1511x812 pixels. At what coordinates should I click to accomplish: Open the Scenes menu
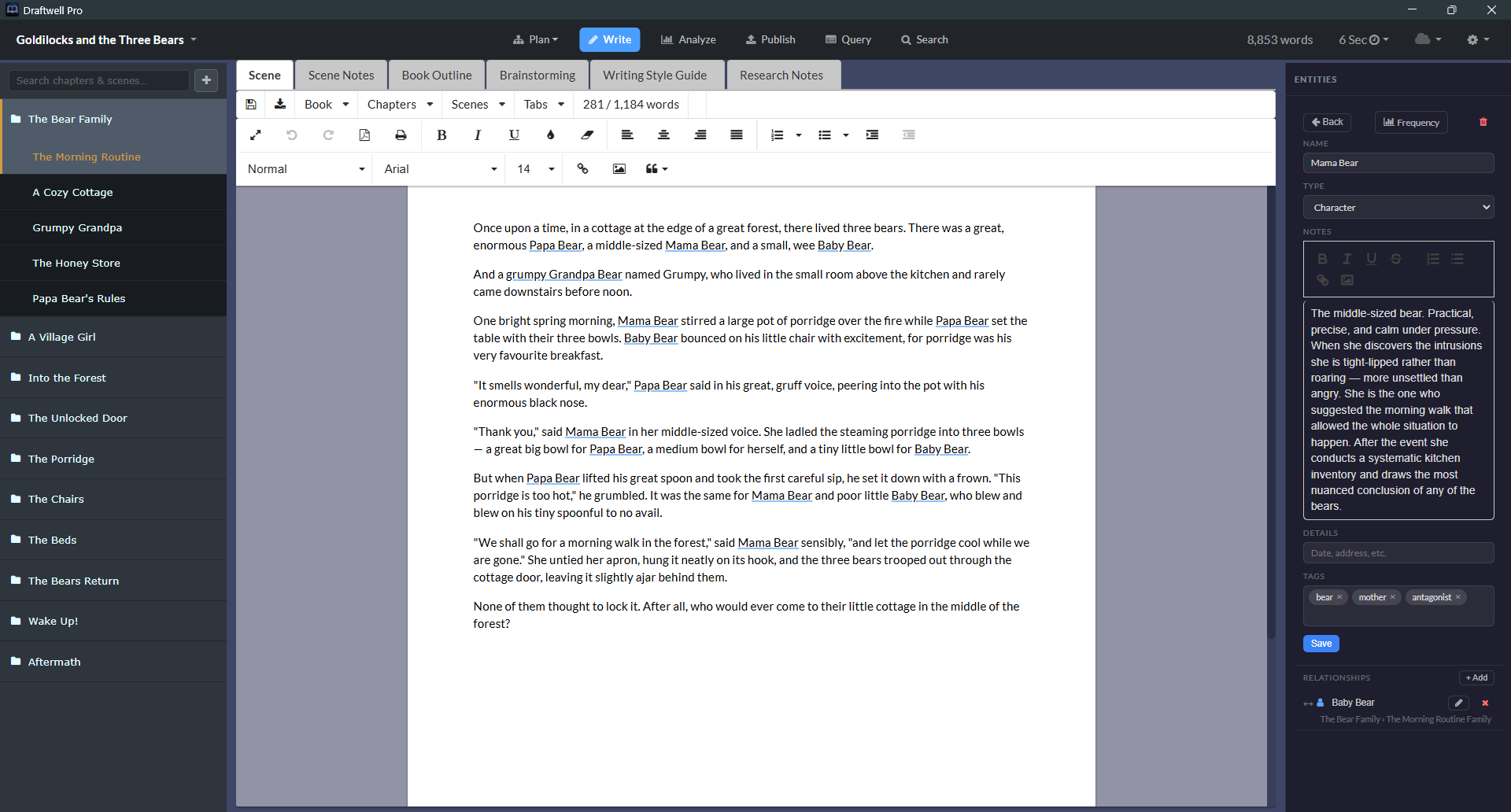pyautogui.click(x=478, y=105)
